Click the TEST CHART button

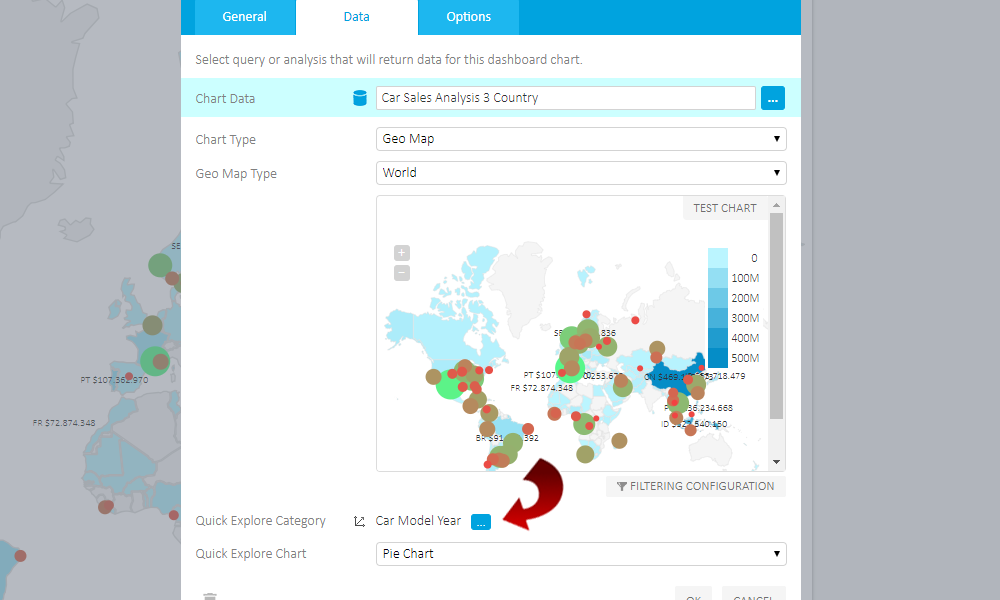tap(725, 207)
